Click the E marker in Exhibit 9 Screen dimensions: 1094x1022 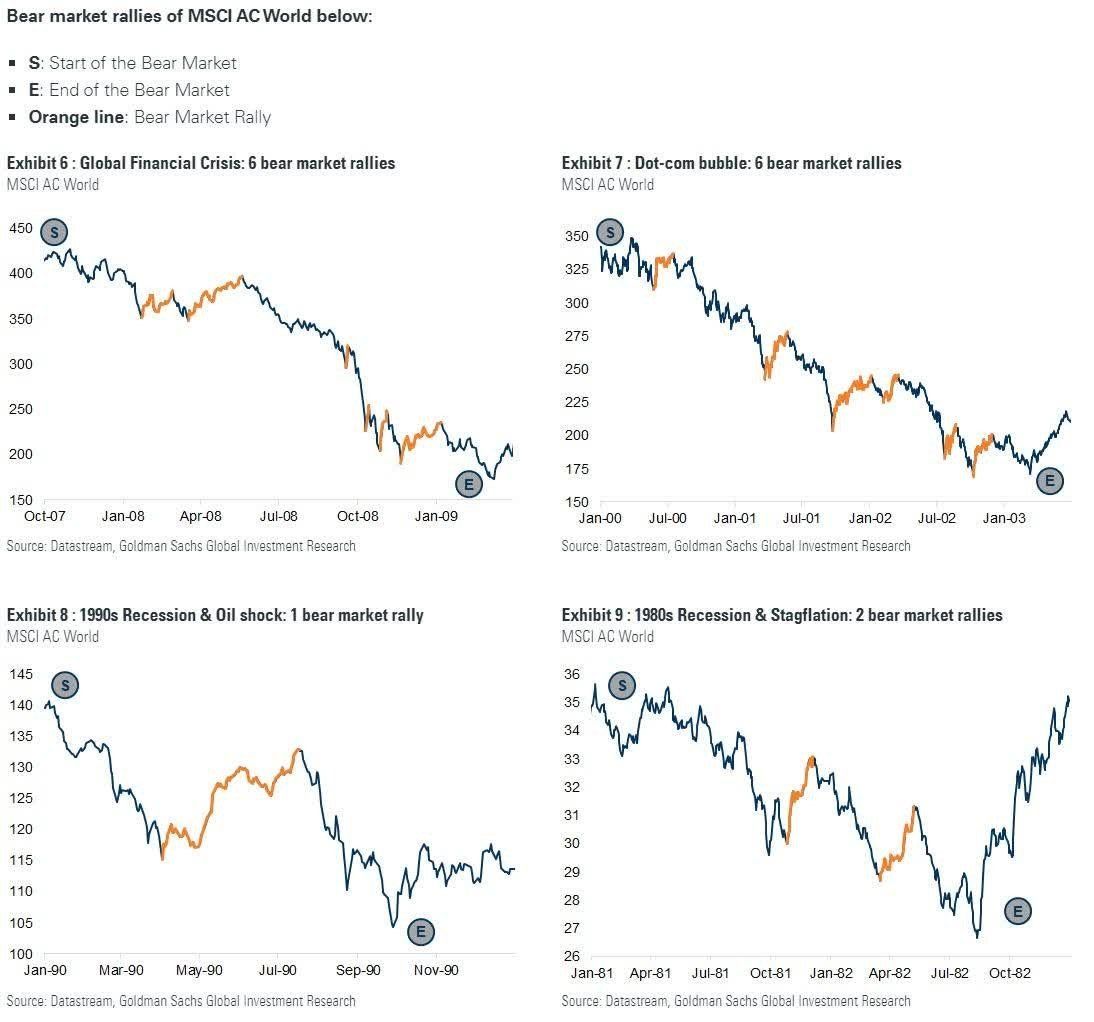click(1018, 911)
